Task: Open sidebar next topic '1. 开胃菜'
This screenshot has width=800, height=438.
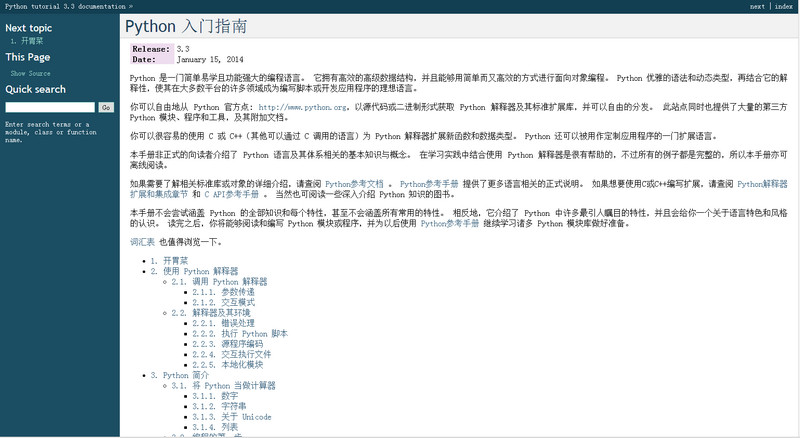Action: (x=27, y=41)
